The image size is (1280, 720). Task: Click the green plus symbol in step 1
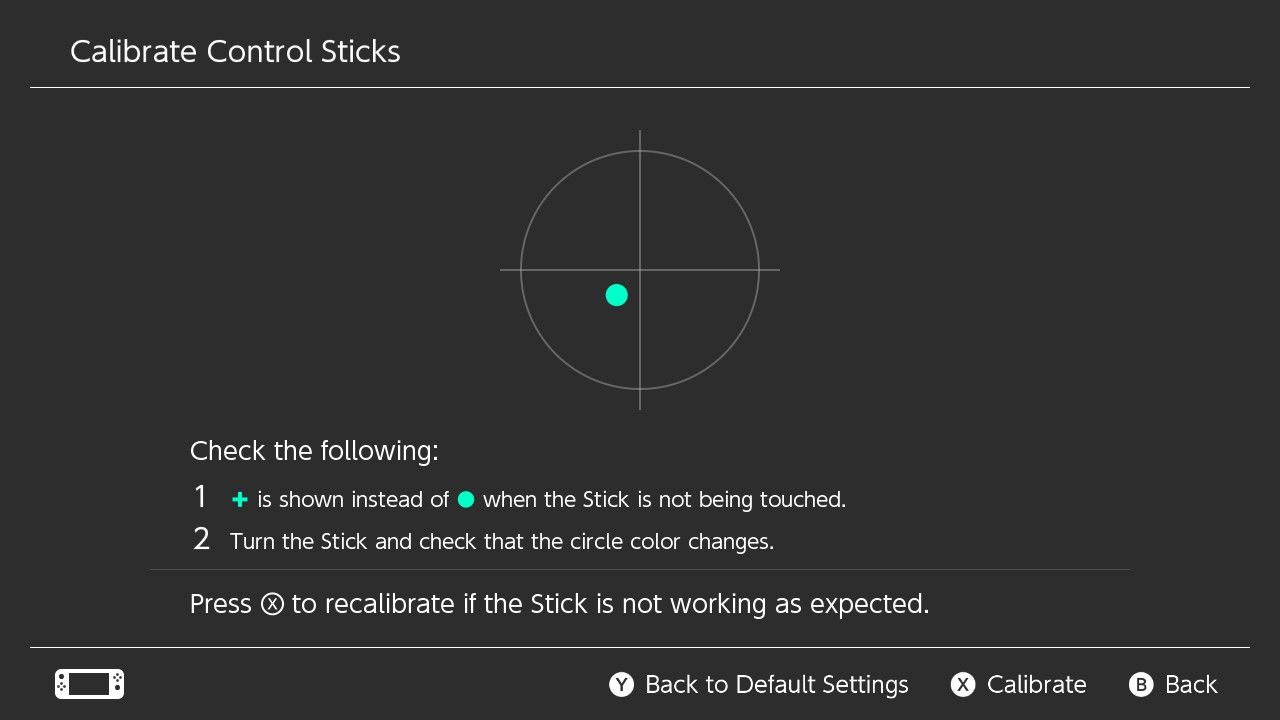click(x=239, y=500)
